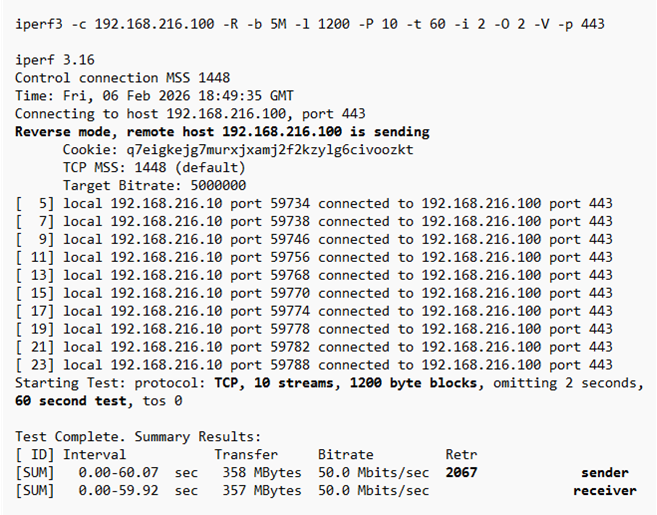The width and height of the screenshot is (657, 515).
Task: Click the stream line with local port 59778
Action: point(314,329)
